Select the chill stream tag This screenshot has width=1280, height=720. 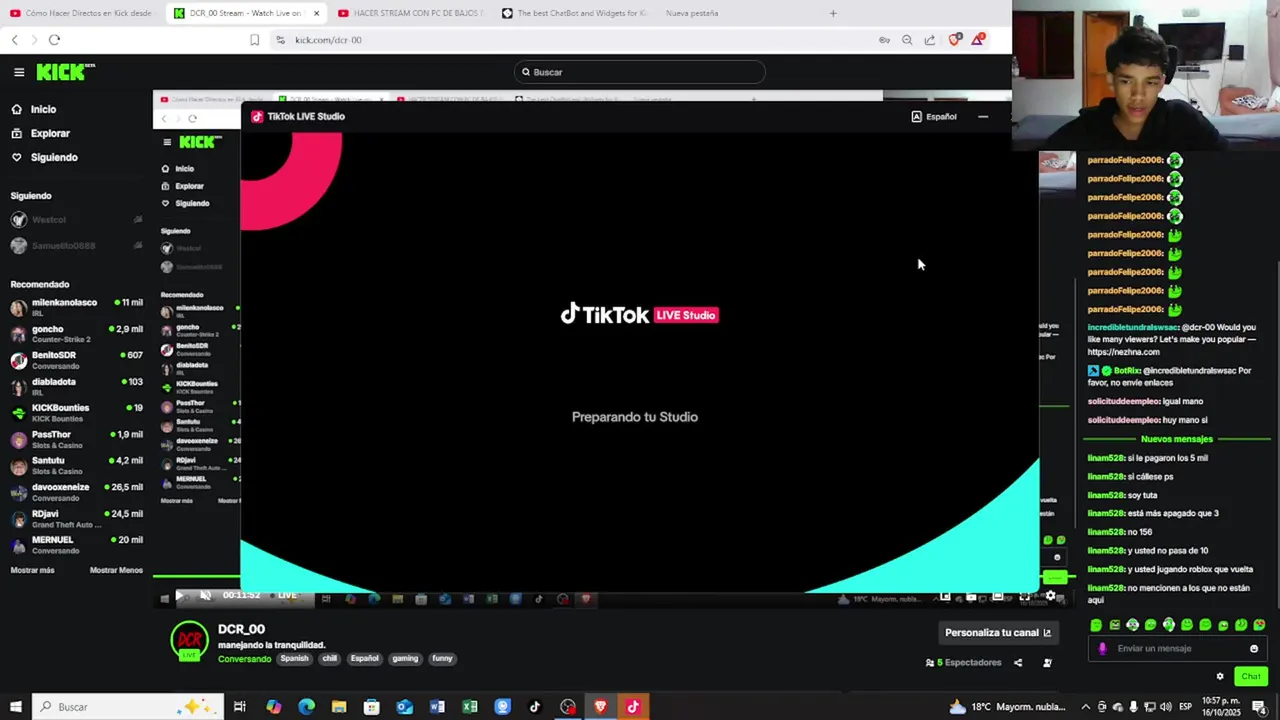pyautogui.click(x=330, y=658)
